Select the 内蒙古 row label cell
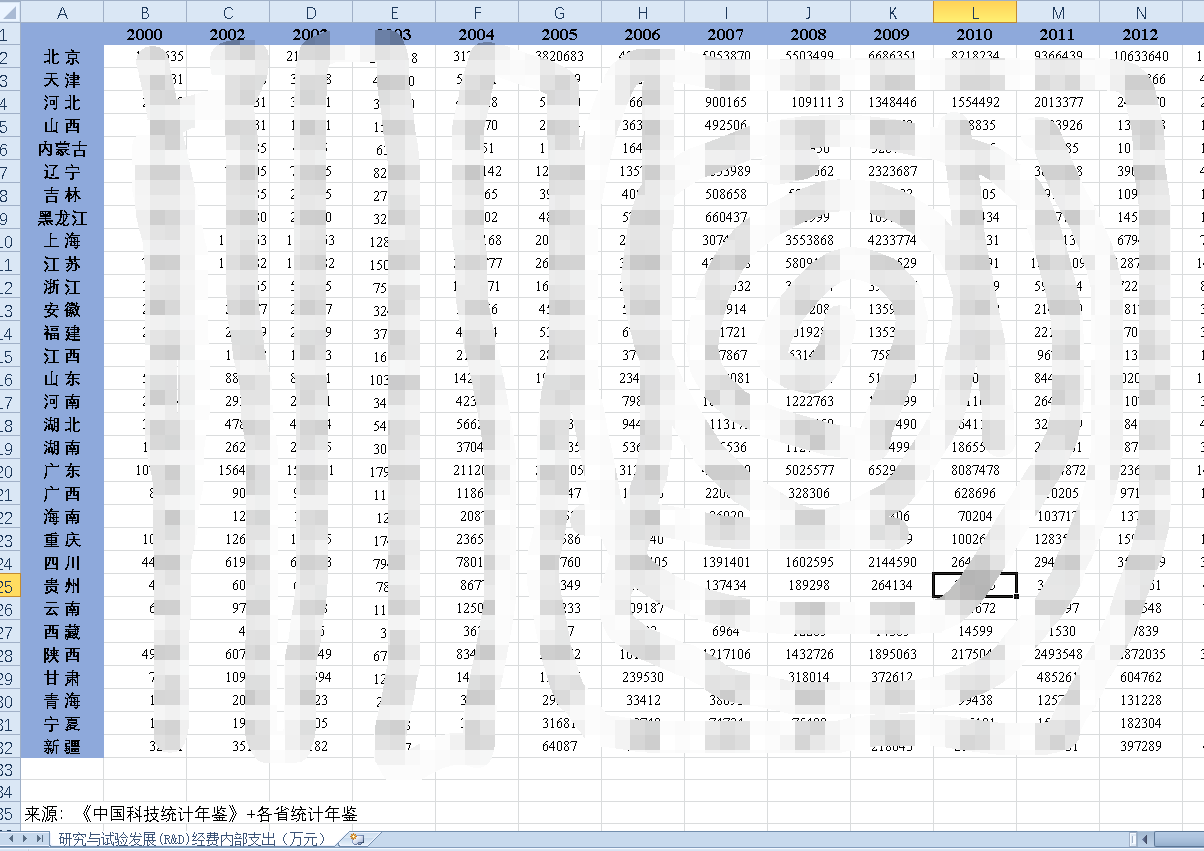This screenshot has width=1204, height=851. [62, 149]
